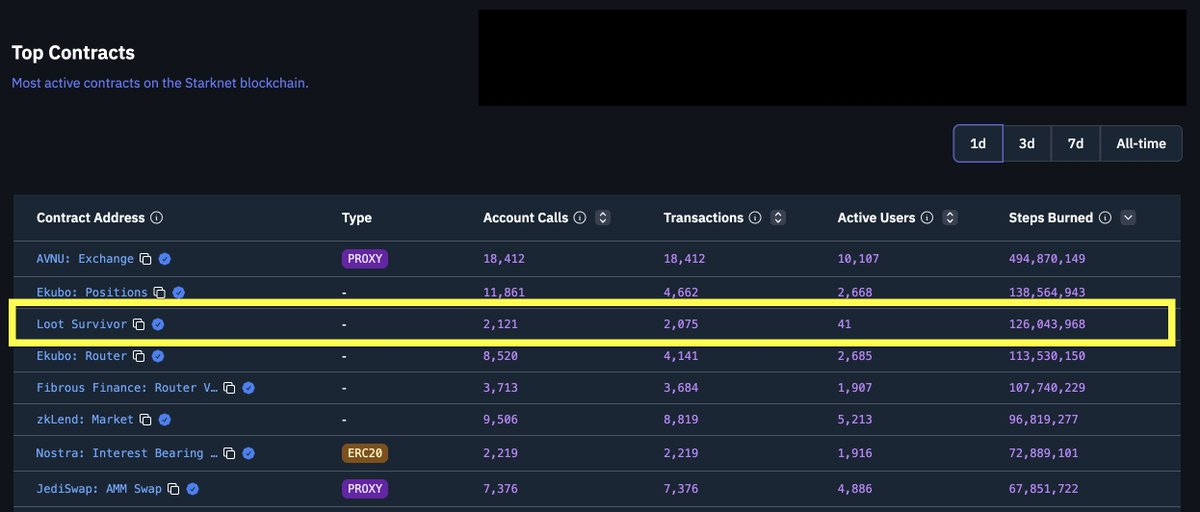Show info tooltip for Steps Burned column
1200x512 pixels.
coord(1105,218)
